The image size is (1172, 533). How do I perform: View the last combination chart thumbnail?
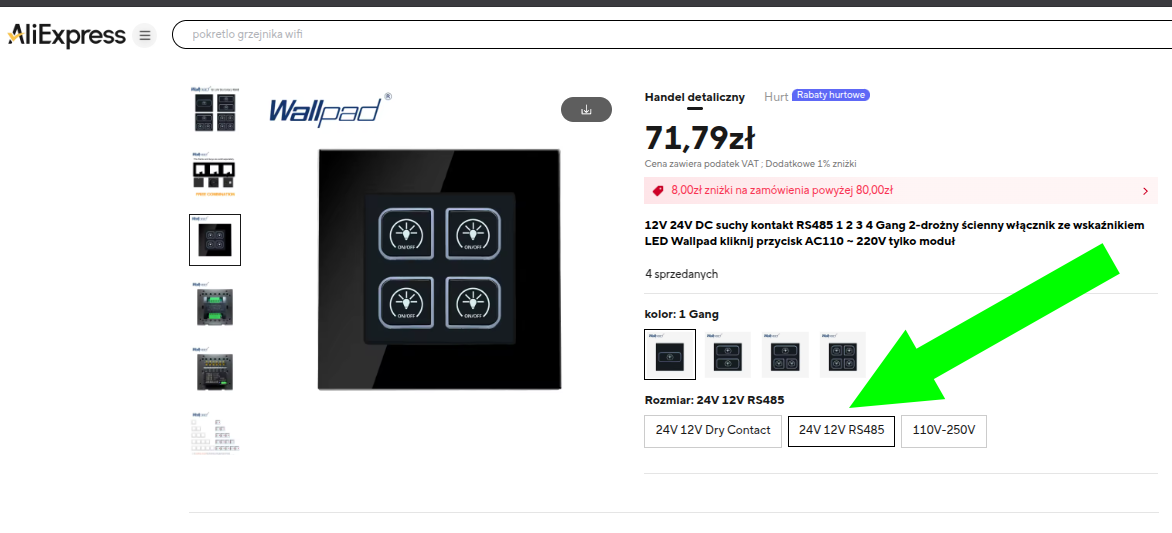[x=215, y=431]
